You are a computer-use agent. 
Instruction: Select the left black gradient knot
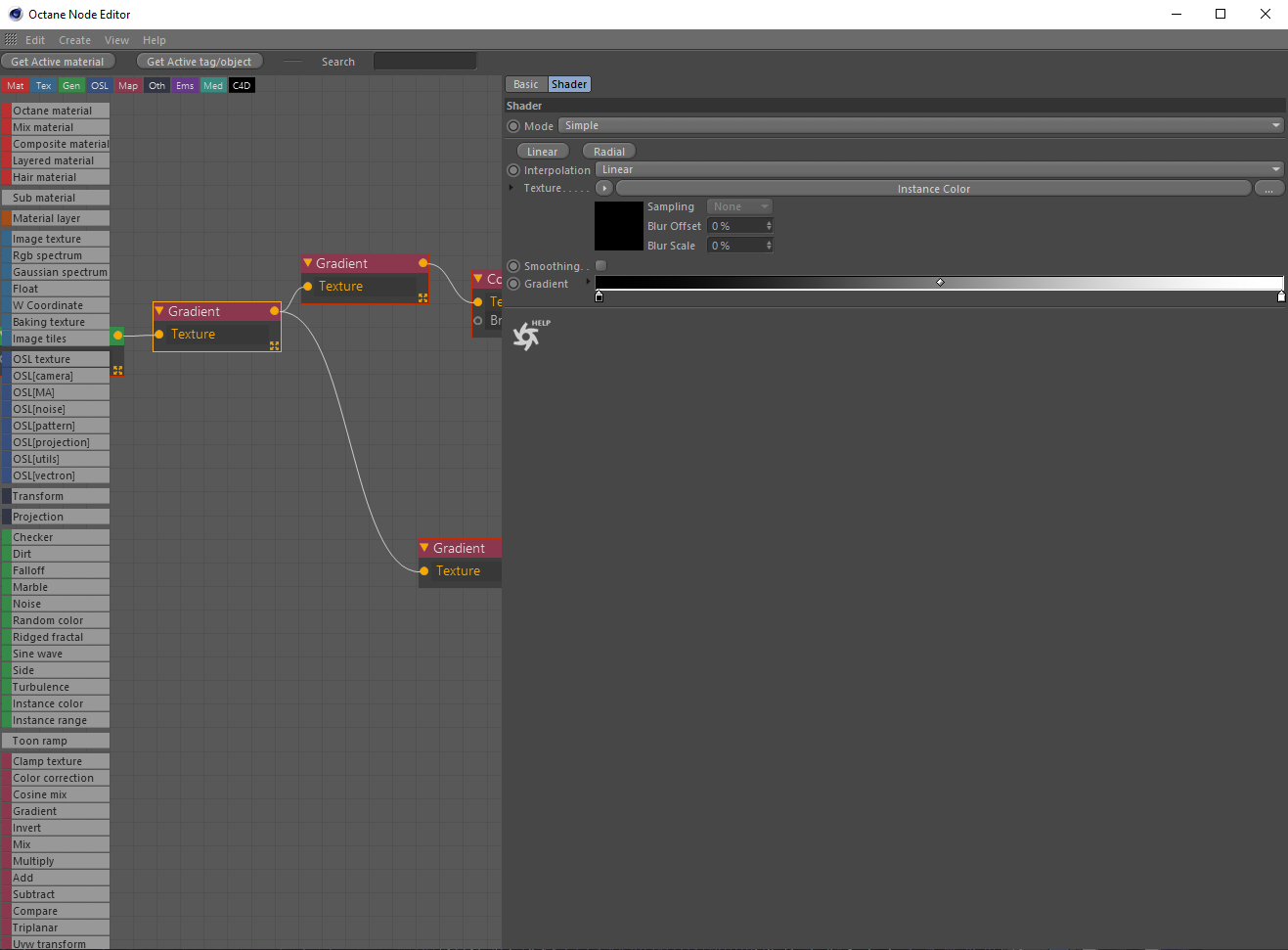[600, 296]
